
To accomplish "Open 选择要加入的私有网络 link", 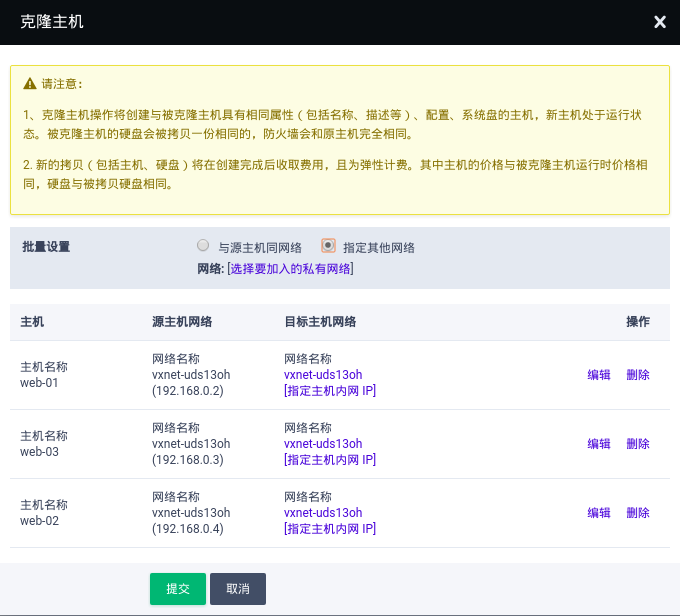I will pyautogui.click(x=290, y=268).
